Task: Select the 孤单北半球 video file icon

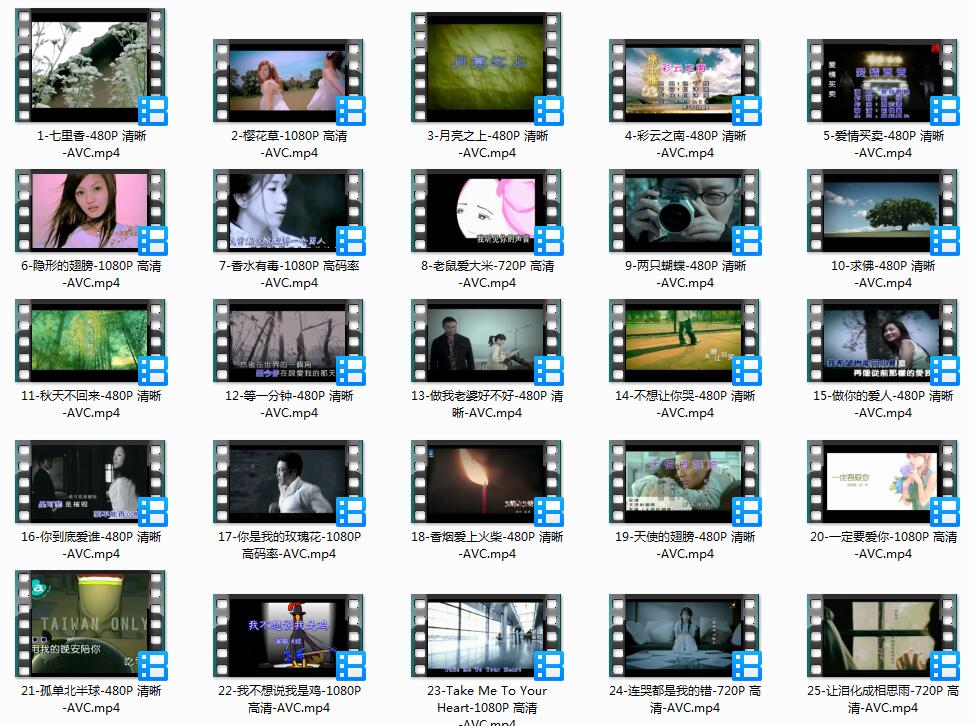Action: tap(91, 624)
